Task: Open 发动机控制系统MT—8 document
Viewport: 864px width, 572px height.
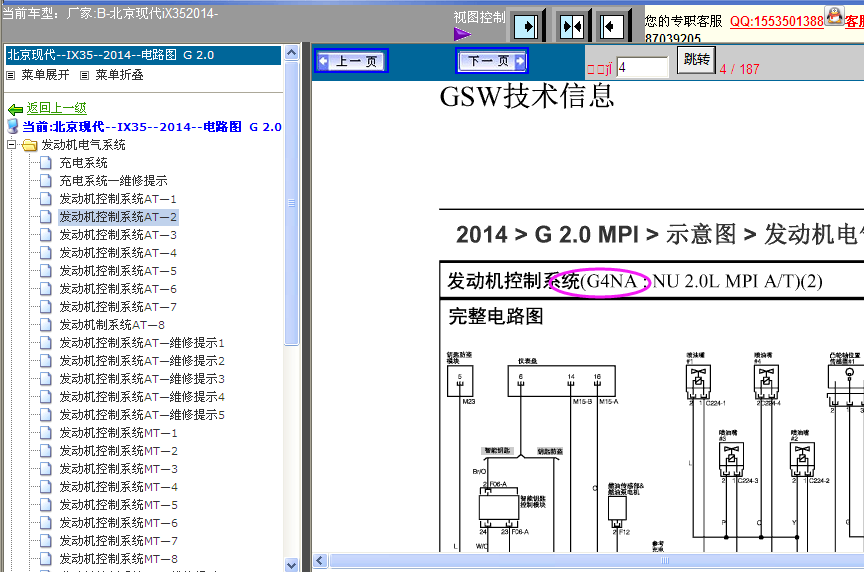Action: point(118,559)
